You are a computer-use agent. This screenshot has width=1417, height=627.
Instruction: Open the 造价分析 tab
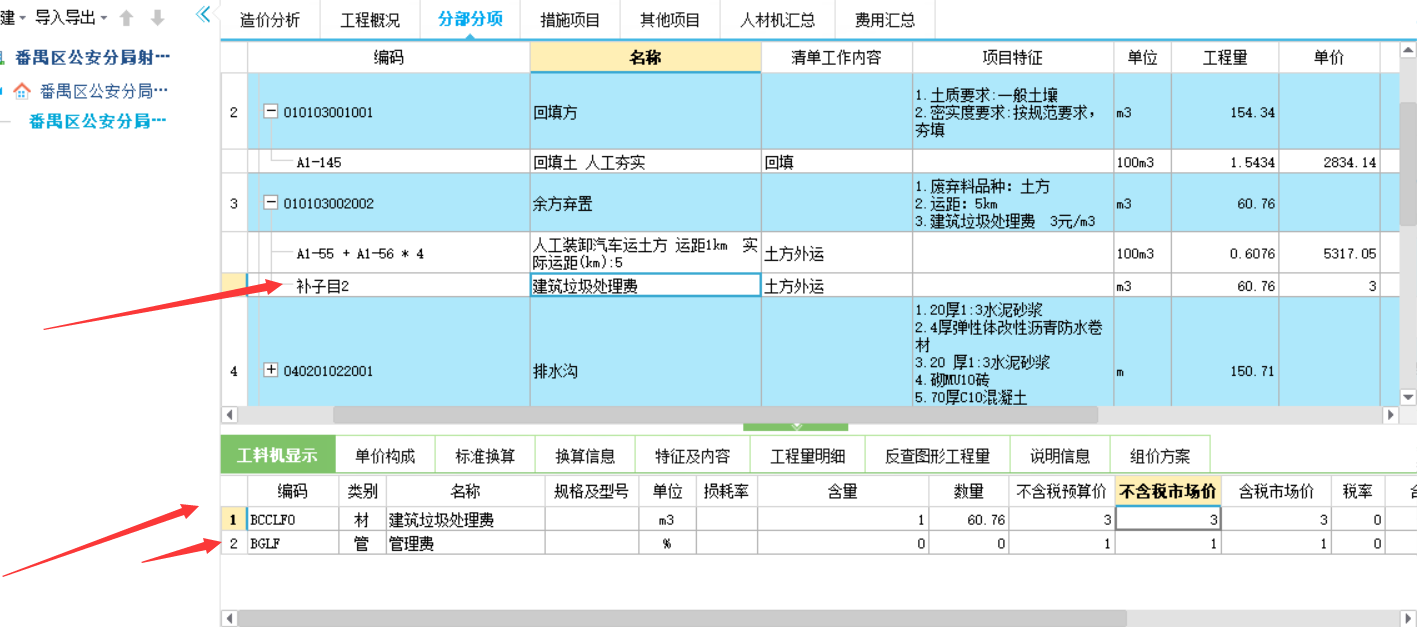[269, 20]
